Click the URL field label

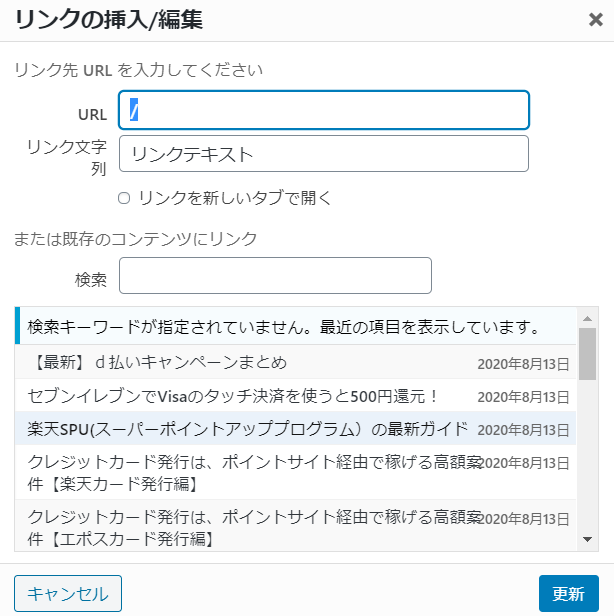point(92,115)
